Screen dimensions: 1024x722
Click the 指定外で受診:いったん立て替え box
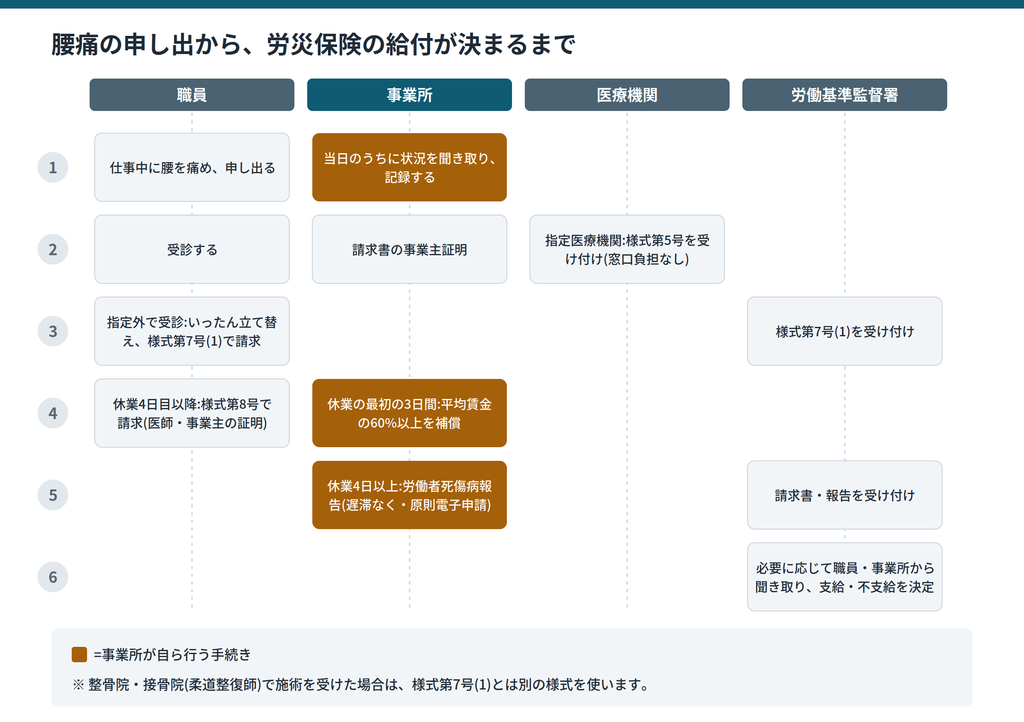point(192,331)
